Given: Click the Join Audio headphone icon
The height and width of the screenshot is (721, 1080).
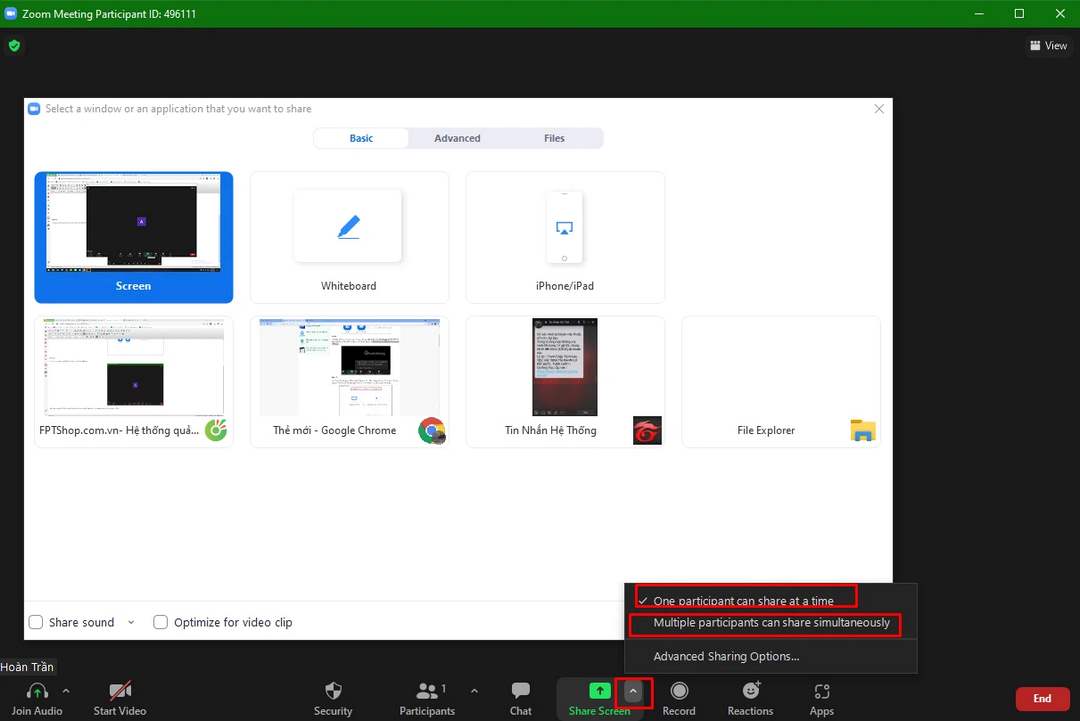Looking at the screenshot, I should (x=37, y=690).
